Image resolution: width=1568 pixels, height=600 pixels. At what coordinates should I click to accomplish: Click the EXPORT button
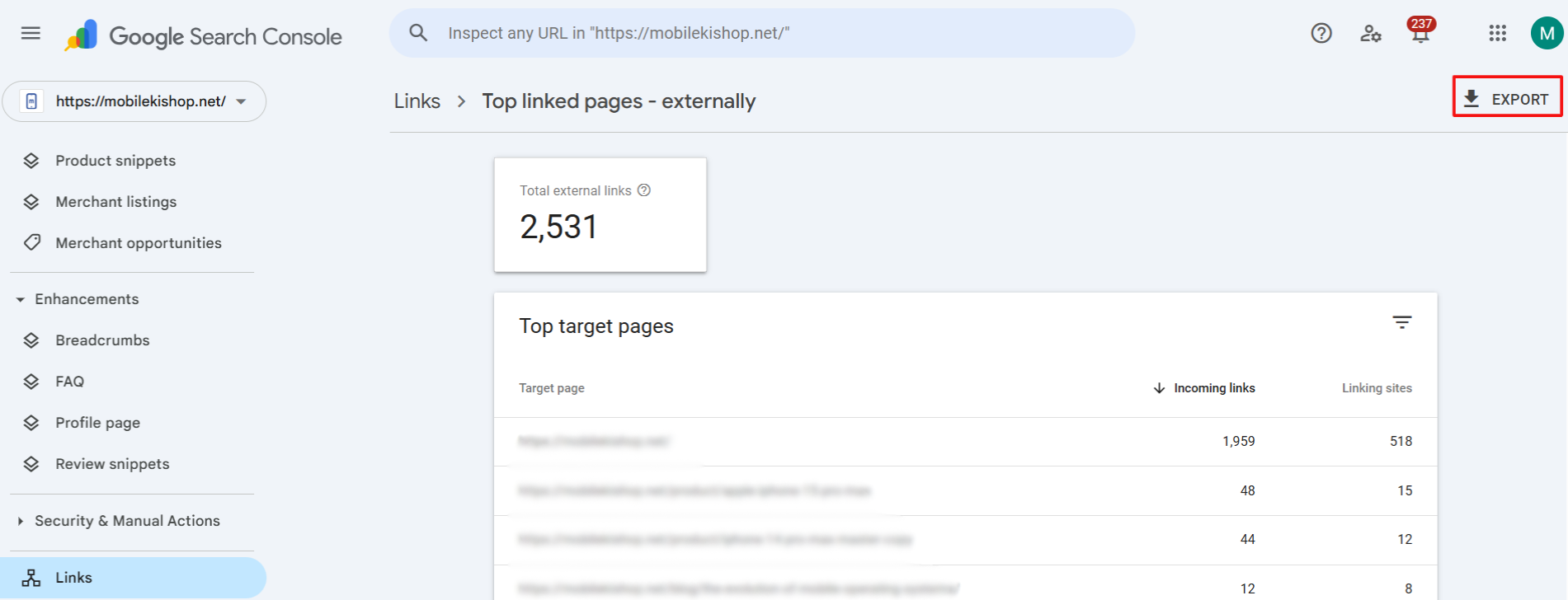(1507, 99)
